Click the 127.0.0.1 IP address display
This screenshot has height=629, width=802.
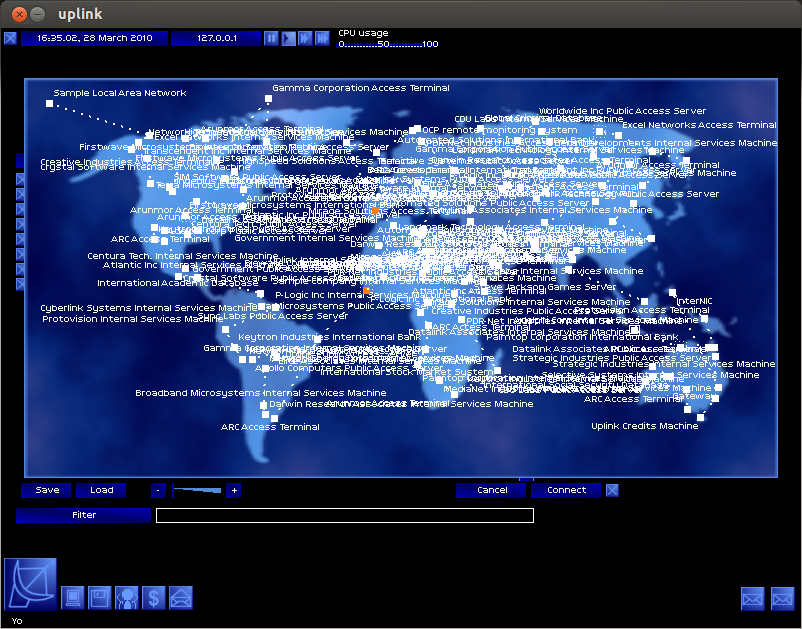pyautogui.click(x=216, y=38)
